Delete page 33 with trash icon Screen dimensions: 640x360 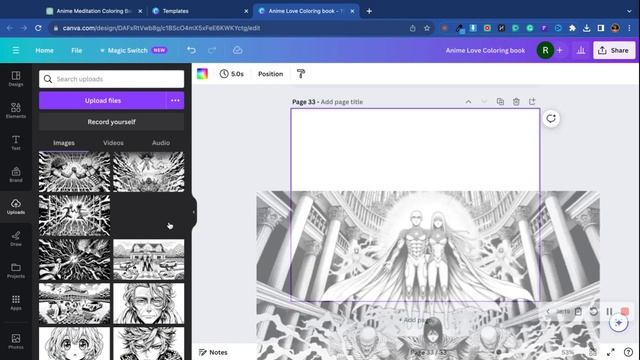[516, 102]
